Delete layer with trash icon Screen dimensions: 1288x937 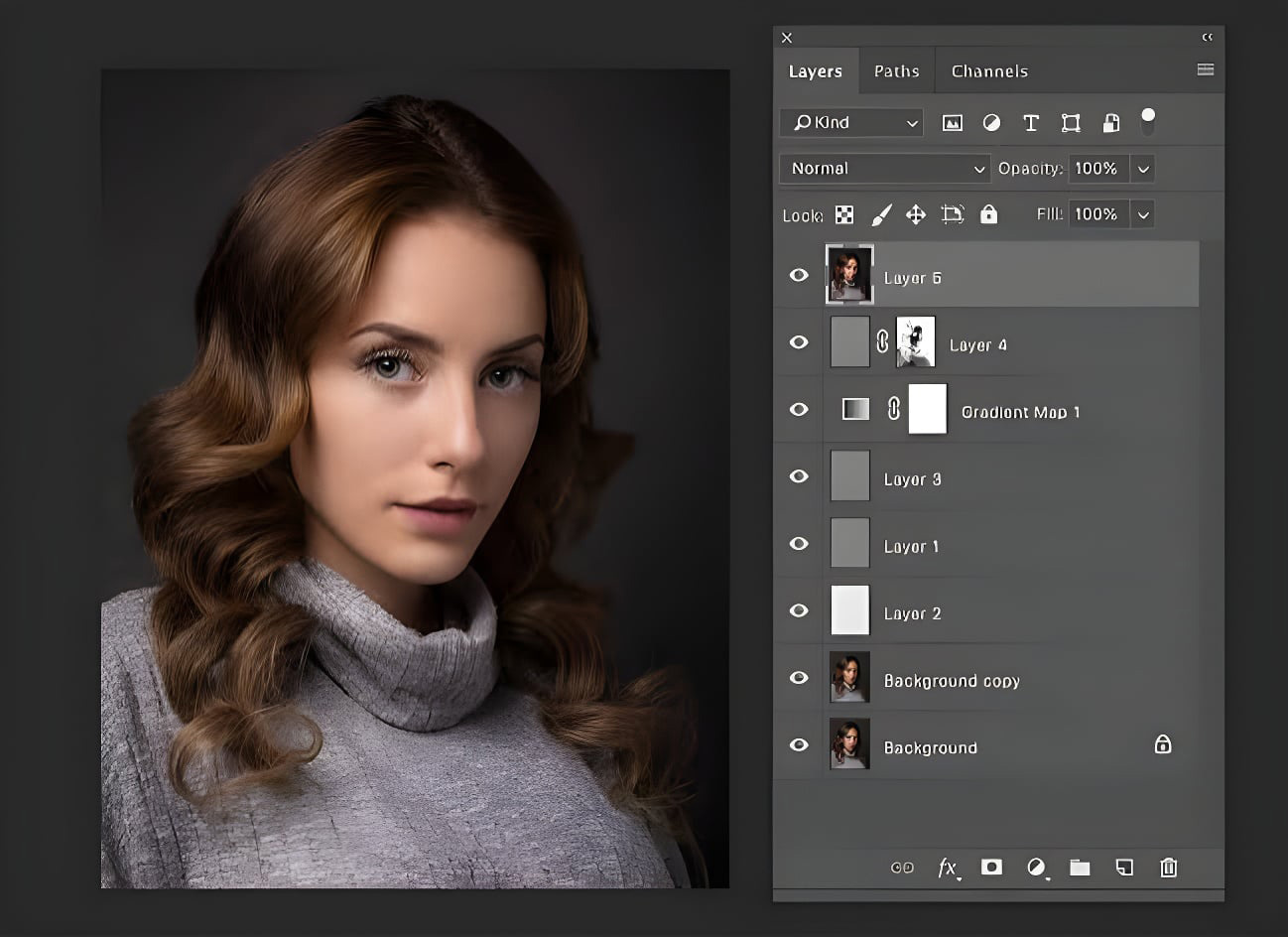click(1169, 869)
